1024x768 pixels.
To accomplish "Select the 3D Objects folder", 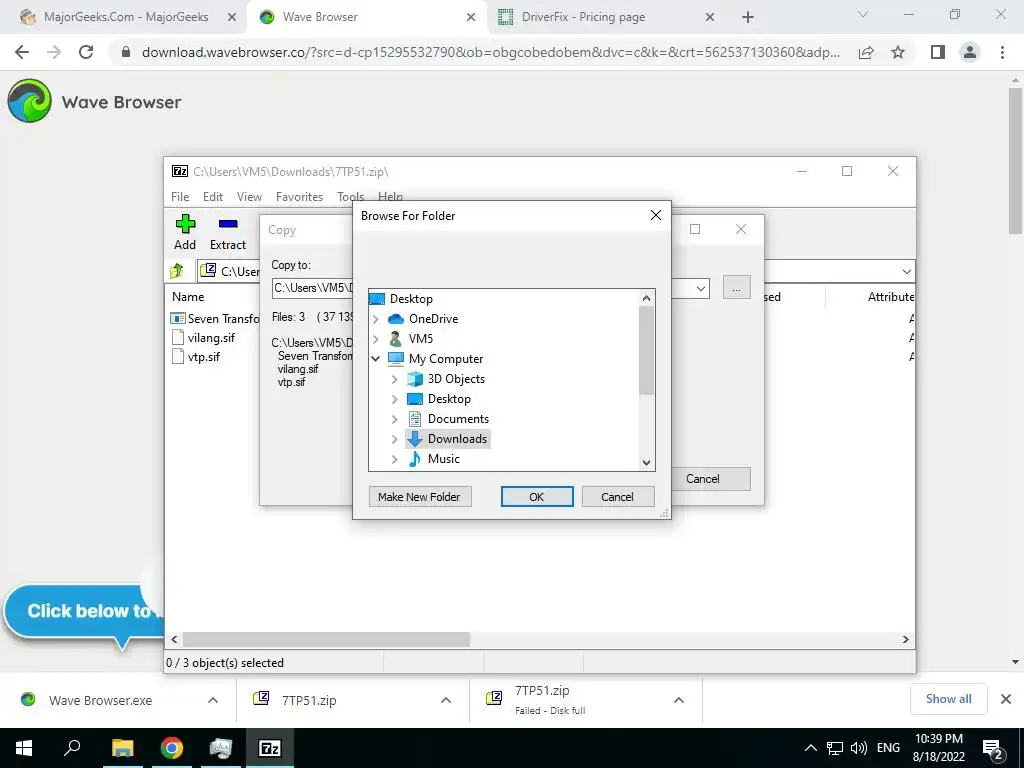I will (456, 379).
